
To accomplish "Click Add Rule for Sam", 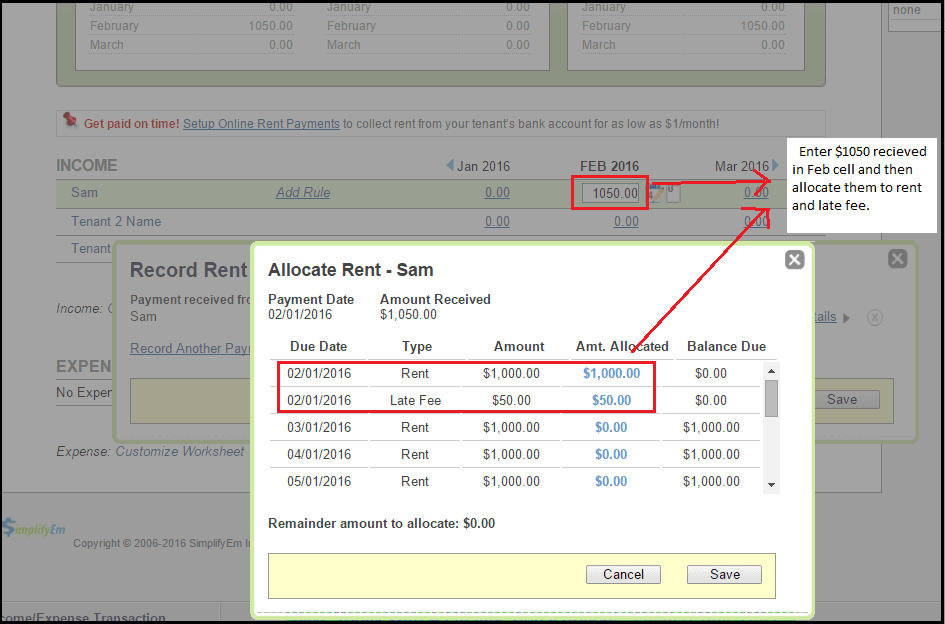I will tap(303, 192).
